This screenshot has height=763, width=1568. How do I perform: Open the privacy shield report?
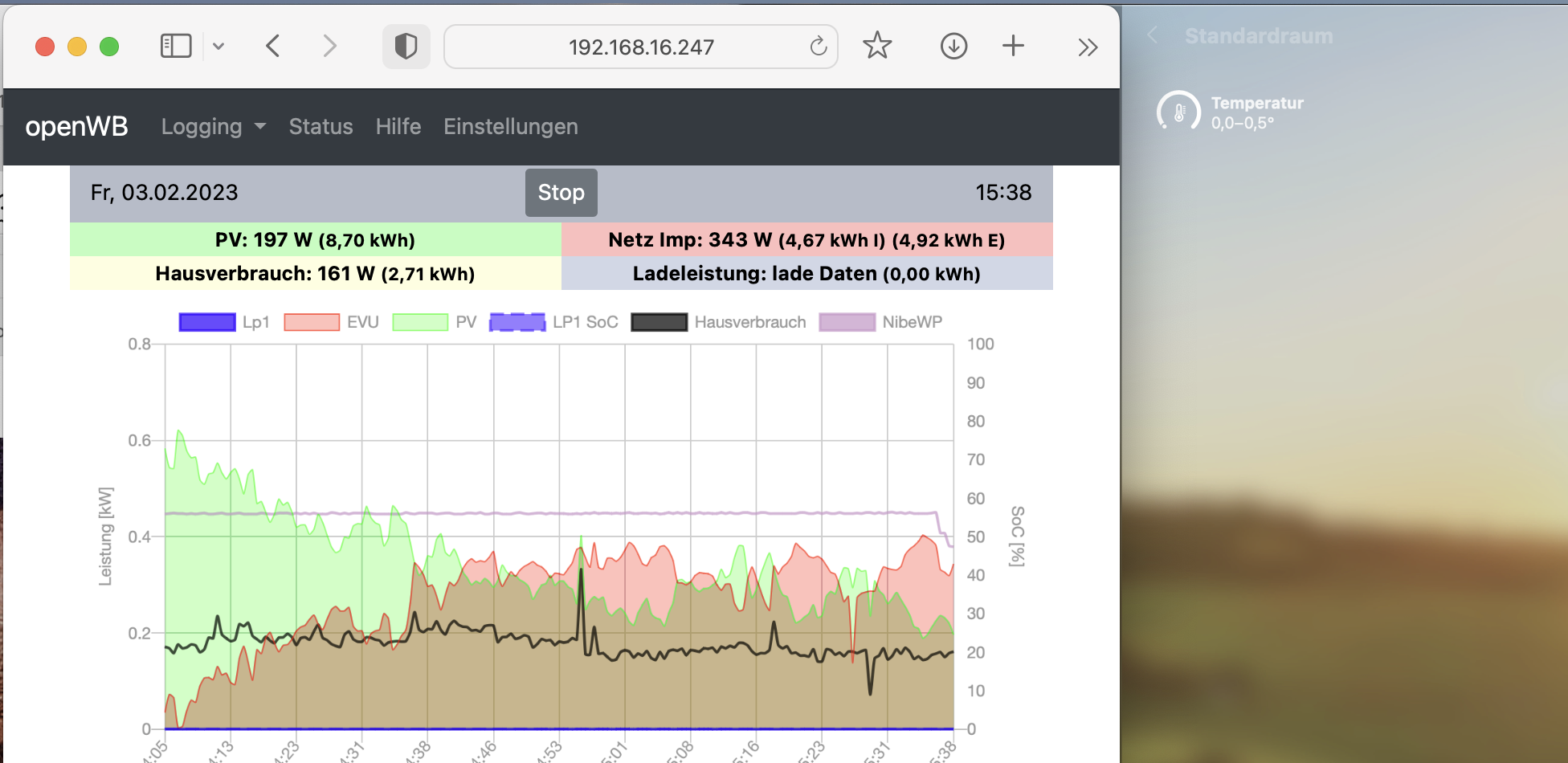[x=406, y=47]
